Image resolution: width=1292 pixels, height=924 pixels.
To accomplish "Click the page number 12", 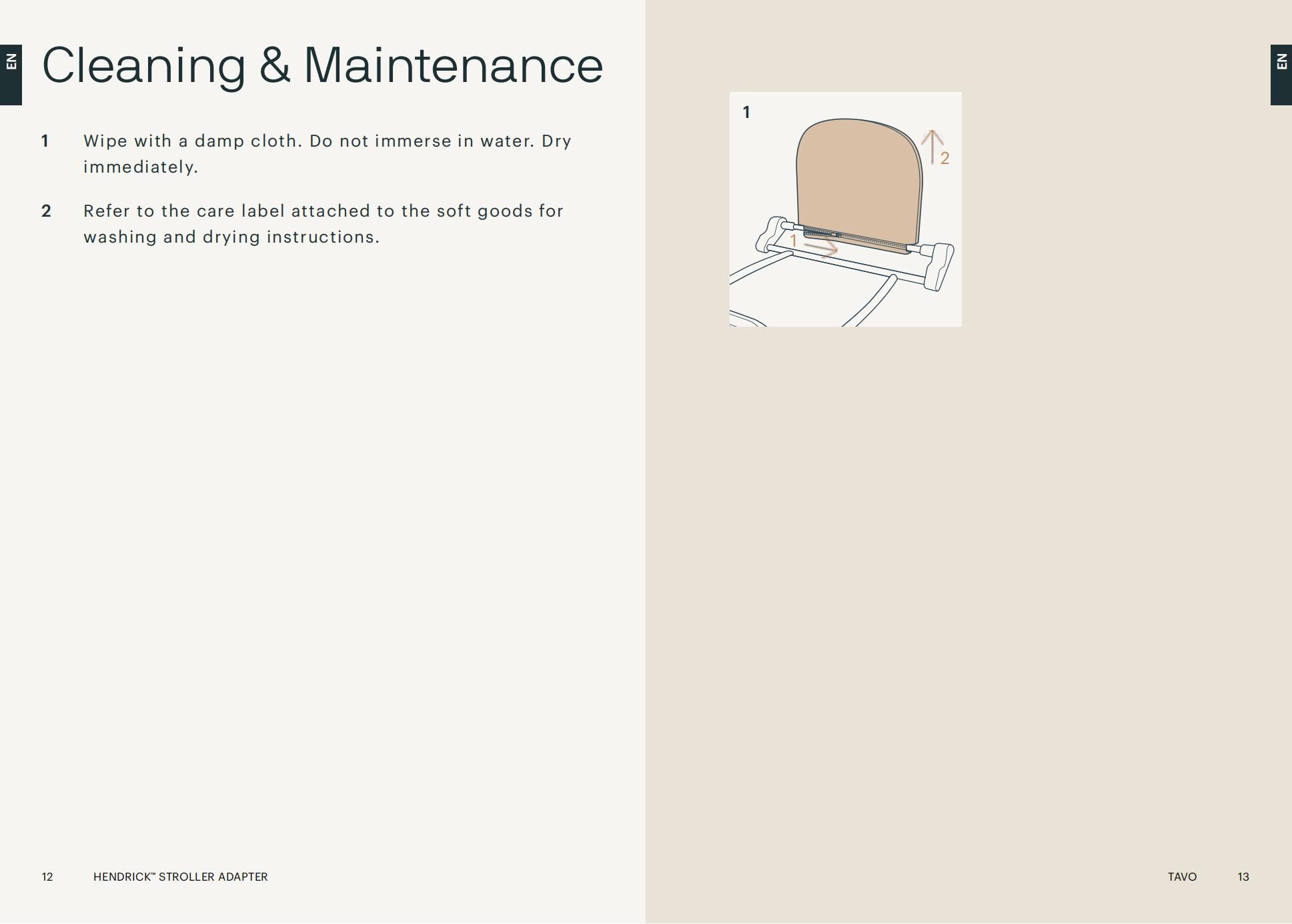I will point(47,877).
